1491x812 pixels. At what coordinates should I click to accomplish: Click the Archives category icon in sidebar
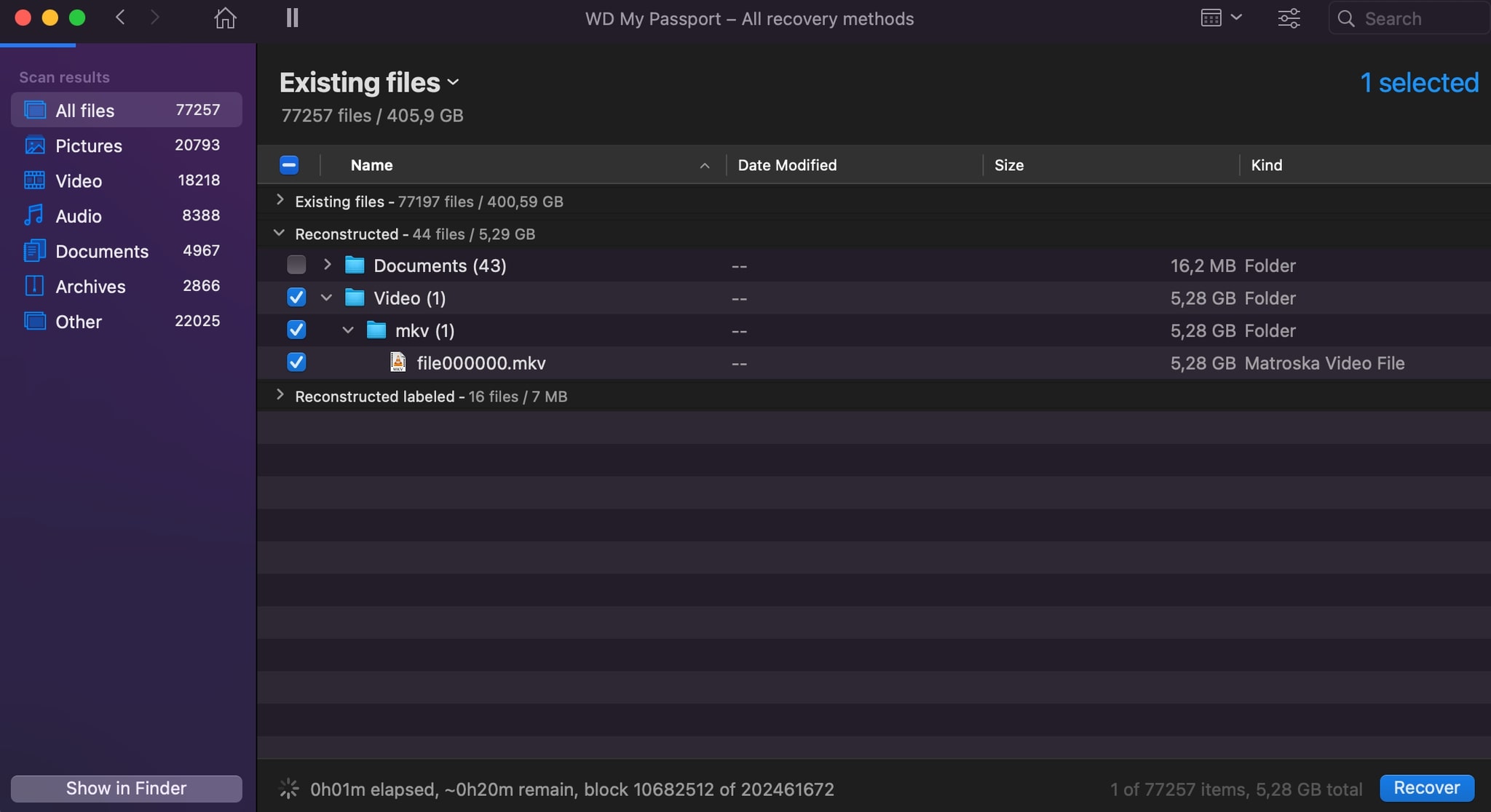click(33, 286)
